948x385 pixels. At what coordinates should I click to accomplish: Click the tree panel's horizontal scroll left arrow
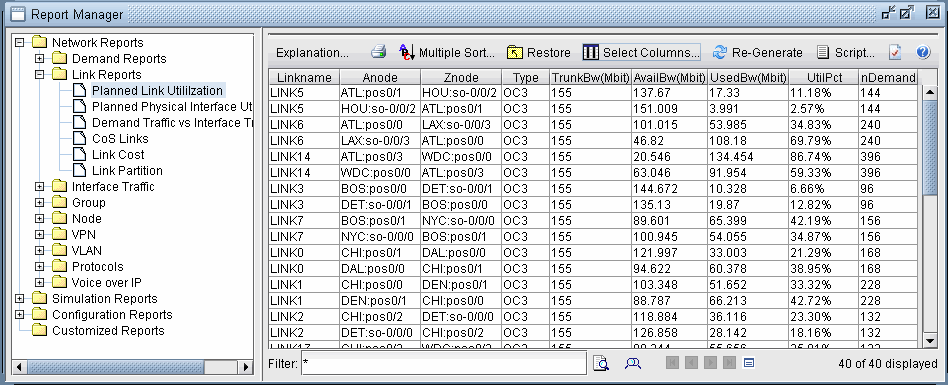click(x=19, y=367)
